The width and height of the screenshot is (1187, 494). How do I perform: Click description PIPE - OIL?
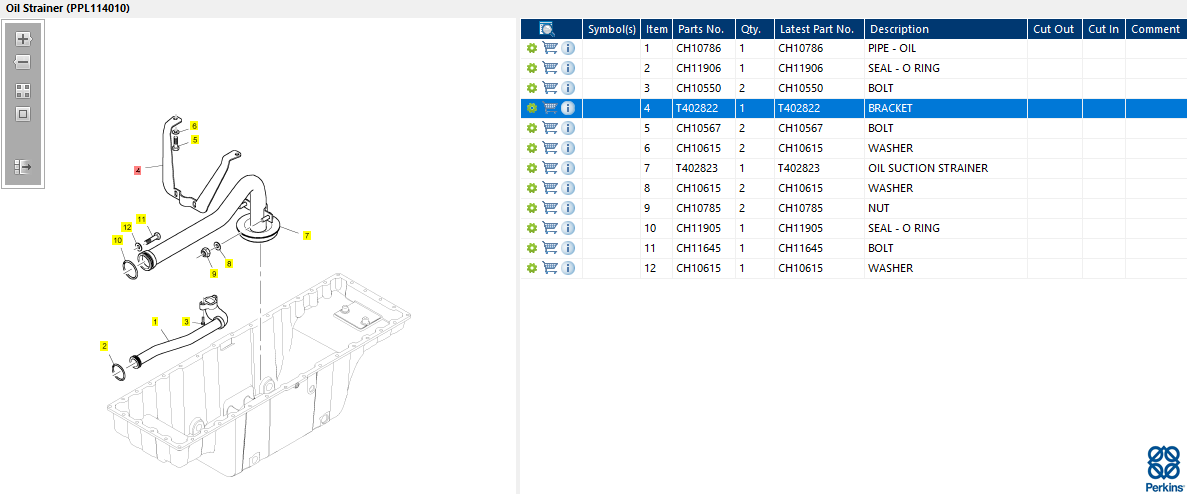(893, 48)
